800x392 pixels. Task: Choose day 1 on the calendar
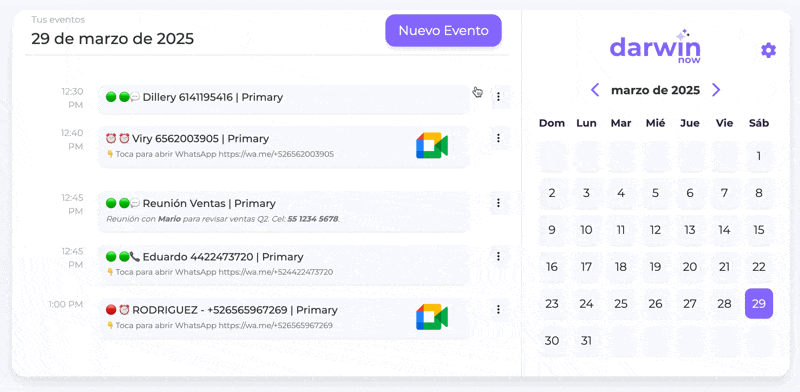(759, 156)
